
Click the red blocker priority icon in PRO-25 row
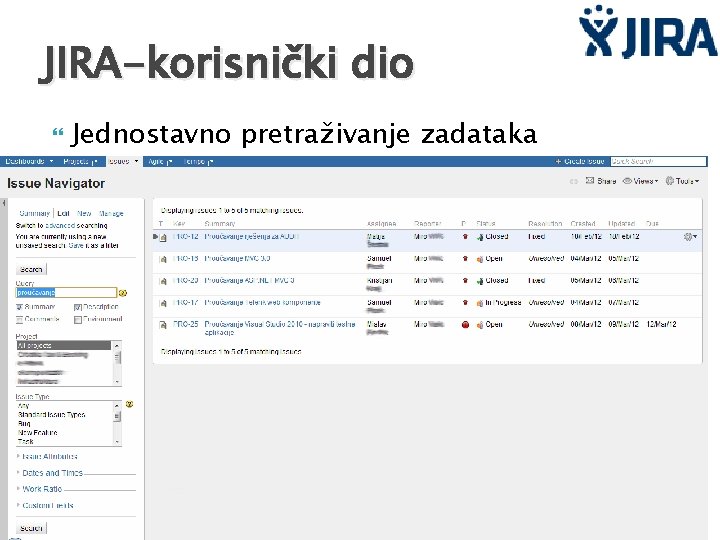(465, 325)
